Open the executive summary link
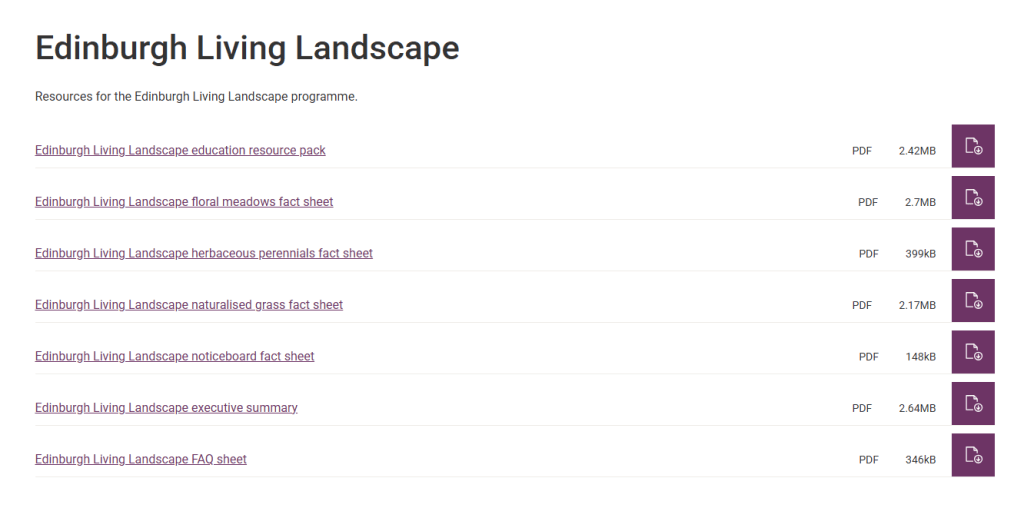The image size is (1024, 518). [x=166, y=408]
